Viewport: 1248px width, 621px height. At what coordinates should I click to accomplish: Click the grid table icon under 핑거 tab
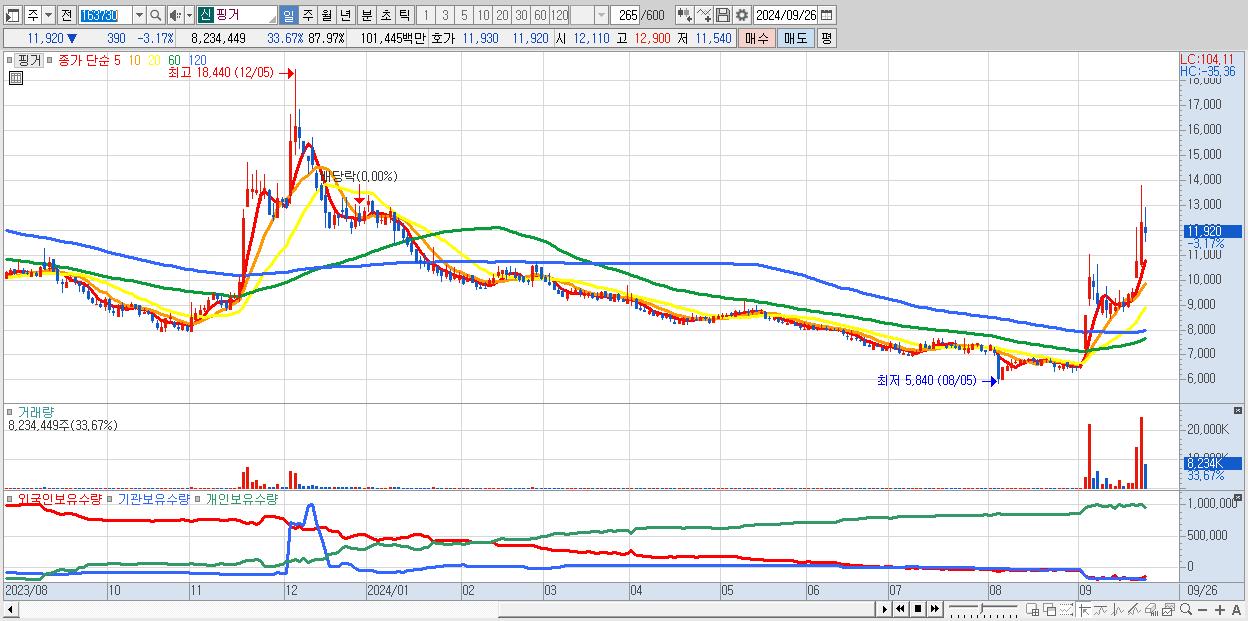16,78
